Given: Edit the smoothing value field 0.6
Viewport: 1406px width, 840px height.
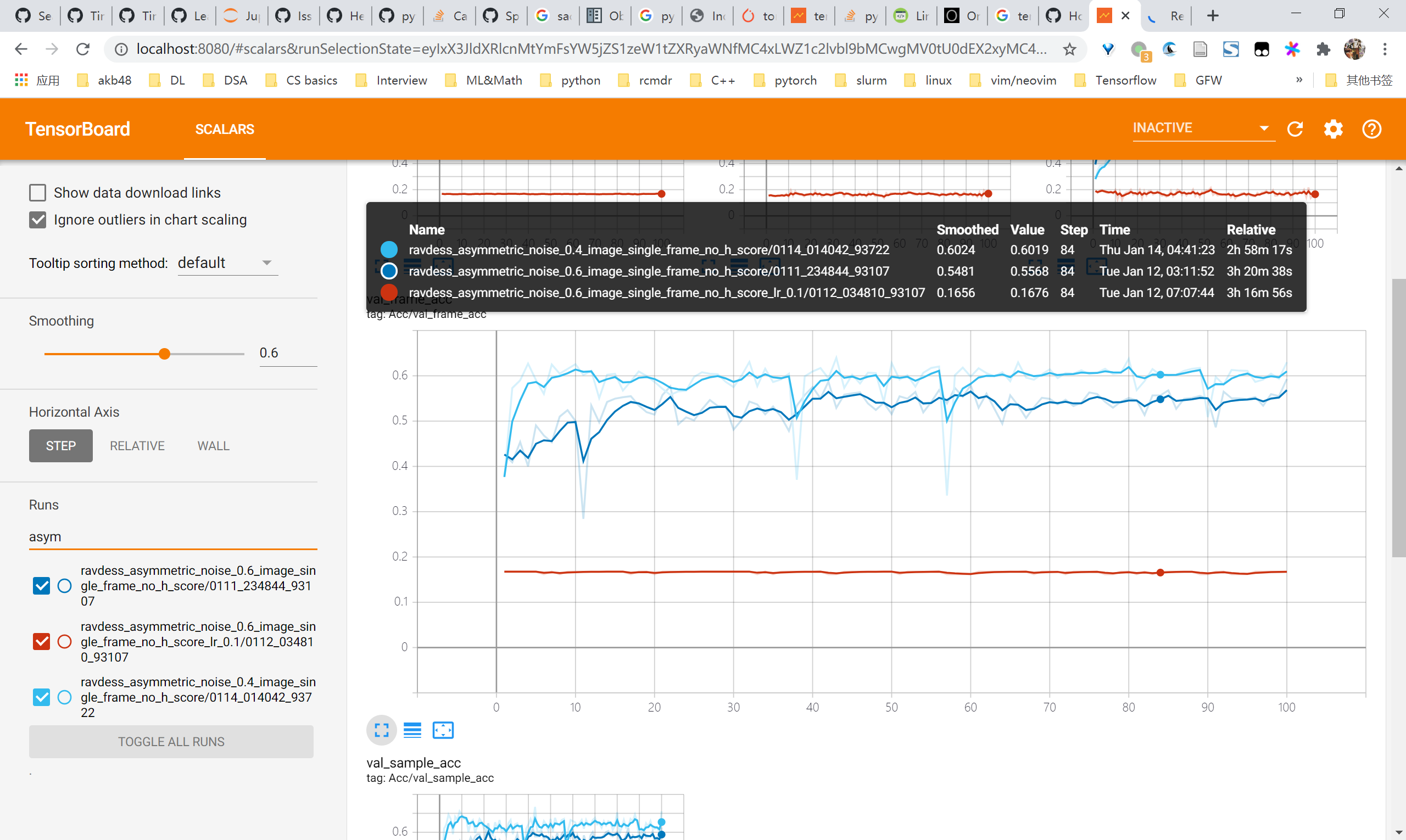Looking at the screenshot, I should tap(288, 353).
